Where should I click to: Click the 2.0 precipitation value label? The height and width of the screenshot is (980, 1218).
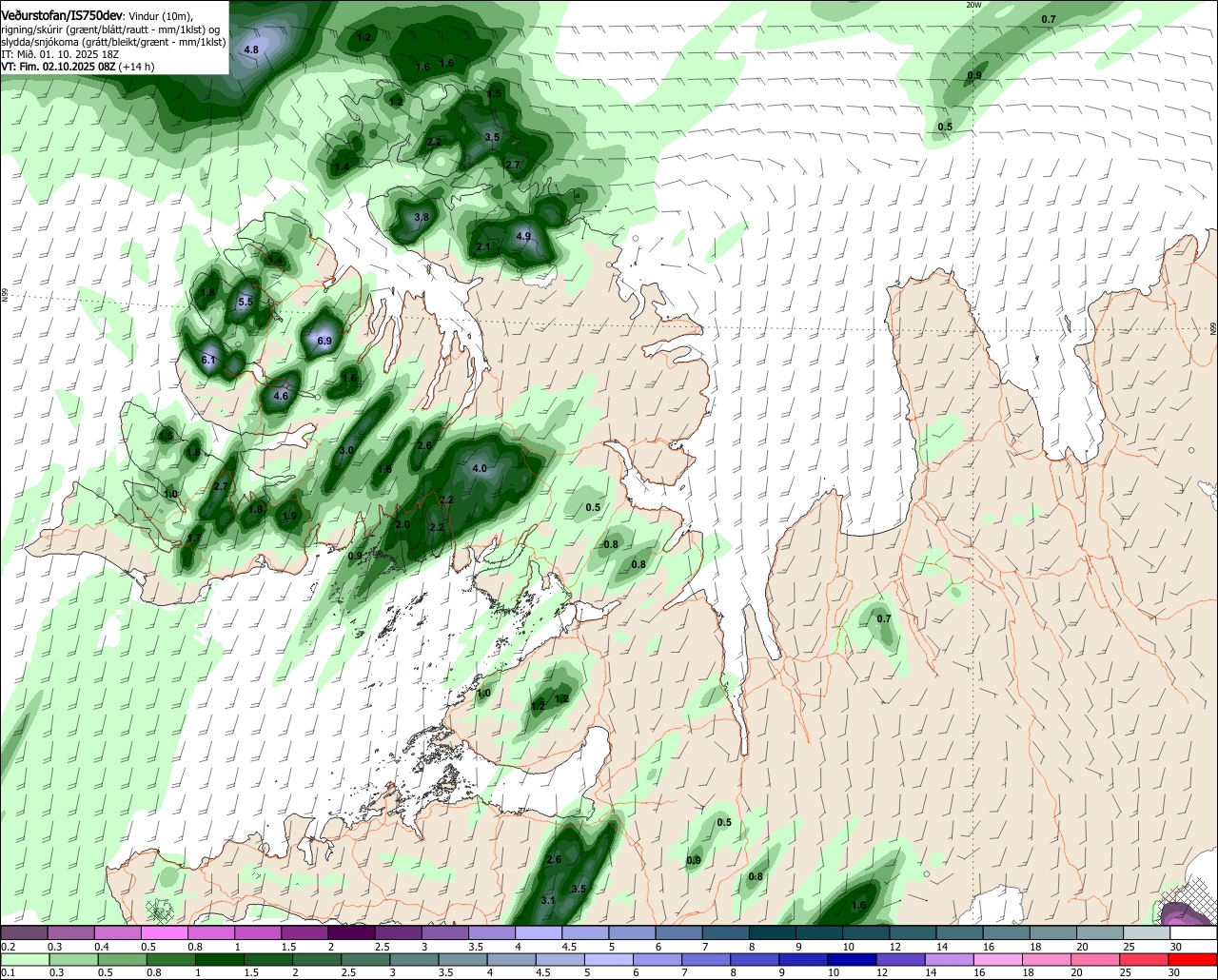click(403, 524)
